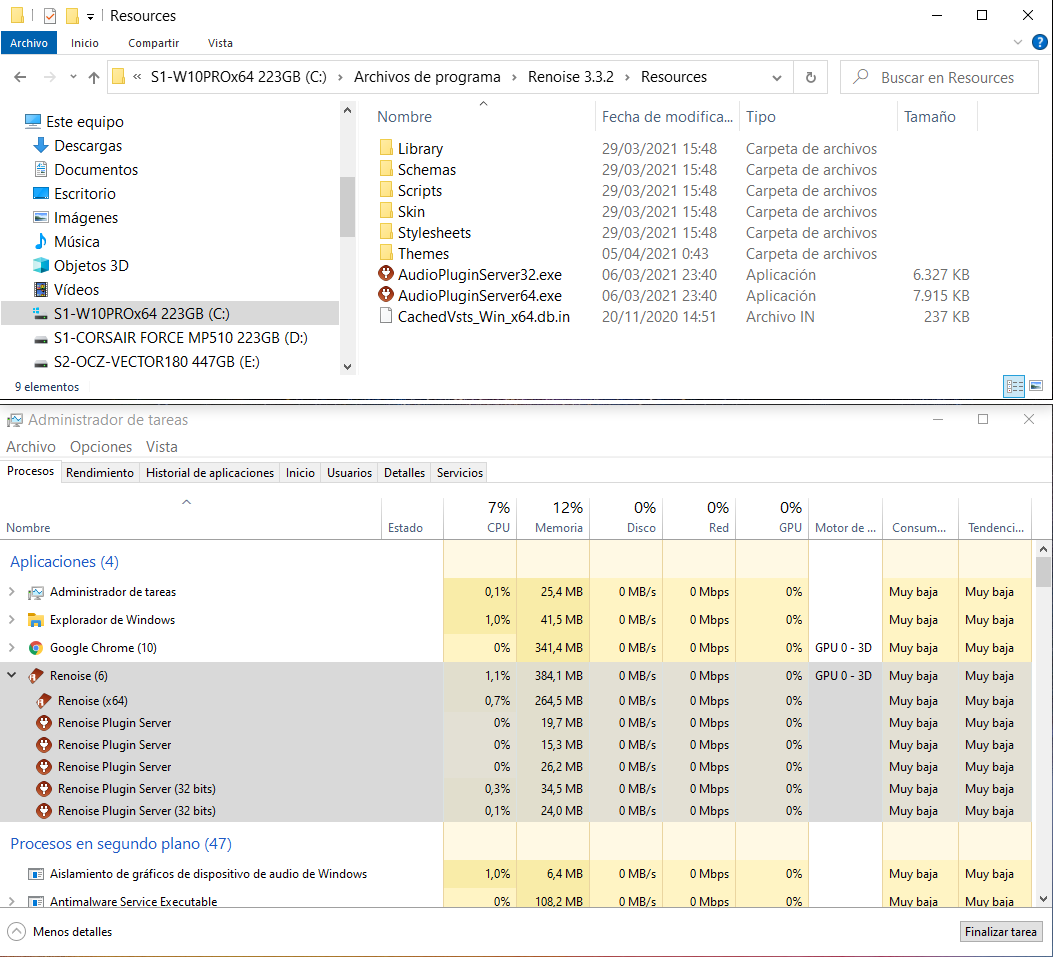Image resolution: width=1053 pixels, height=957 pixels.
Task: Expand the Explorer ribbon chevron
Action: point(1018,42)
